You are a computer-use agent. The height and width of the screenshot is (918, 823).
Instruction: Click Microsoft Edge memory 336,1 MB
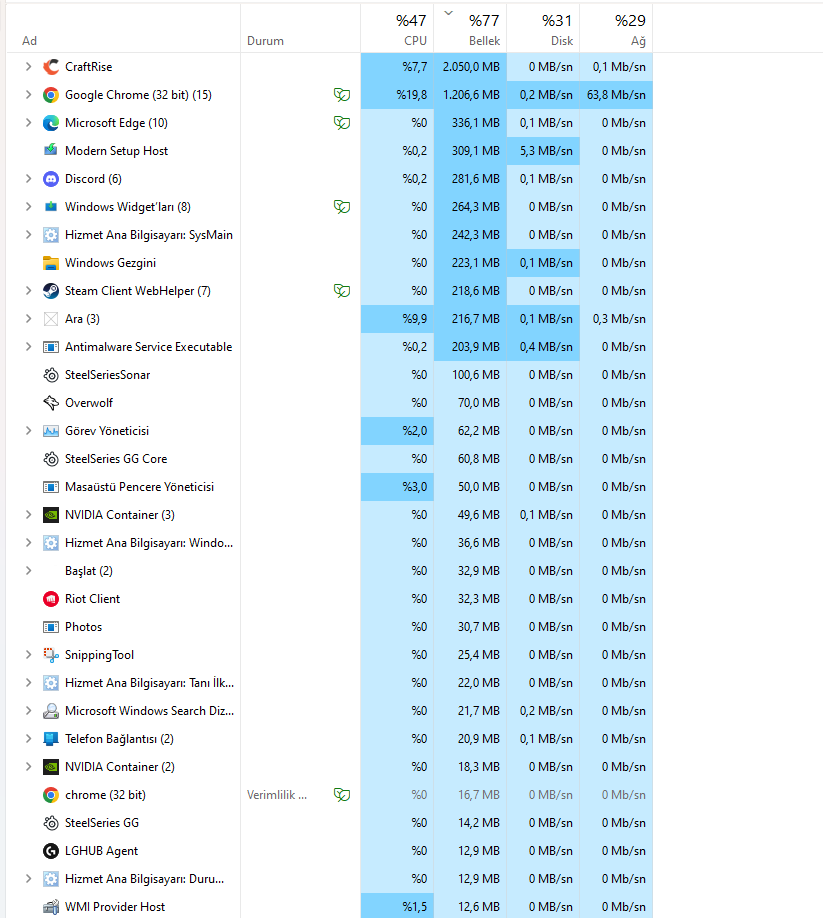pos(475,123)
